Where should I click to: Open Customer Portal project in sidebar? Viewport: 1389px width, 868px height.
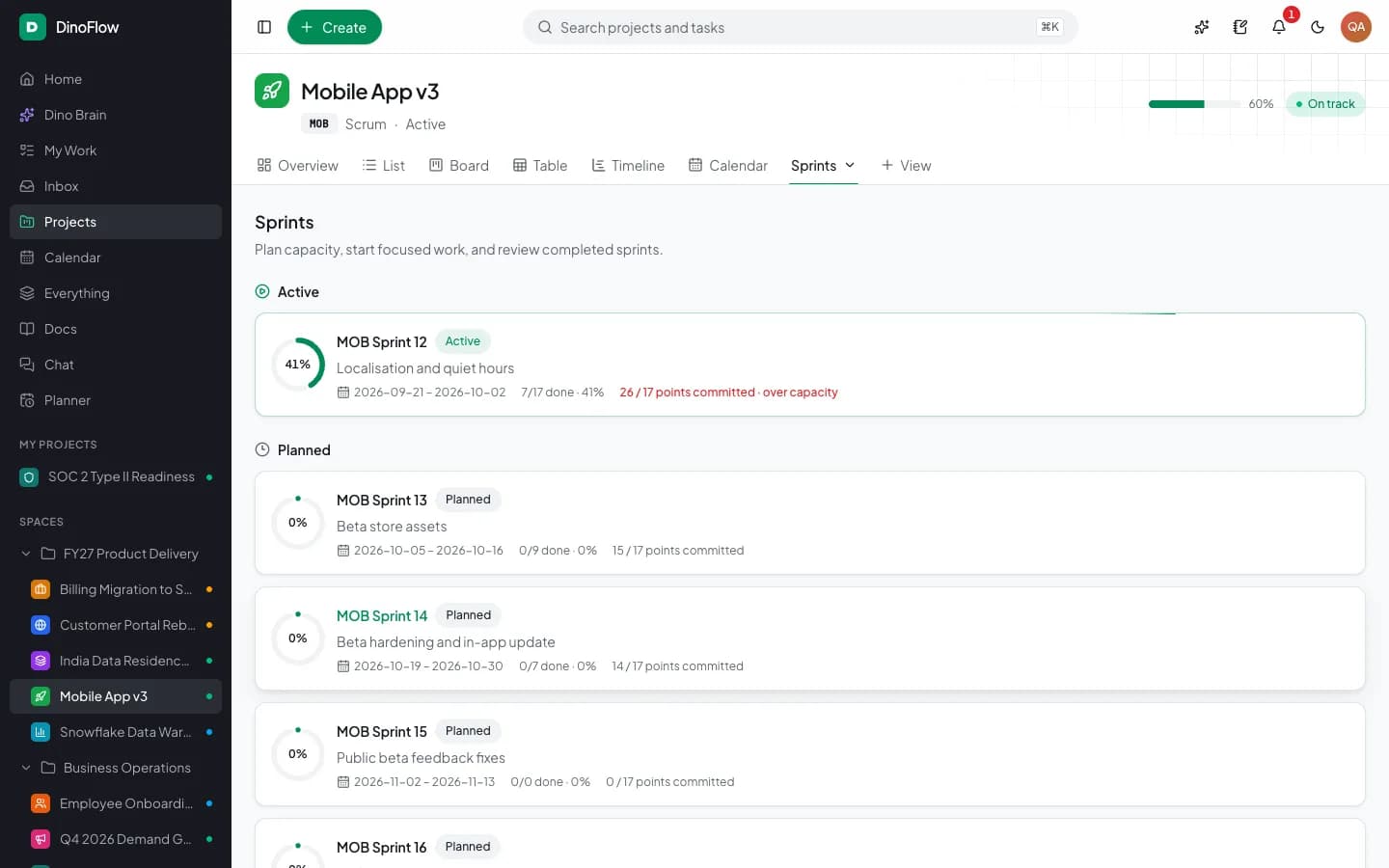coord(116,625)
